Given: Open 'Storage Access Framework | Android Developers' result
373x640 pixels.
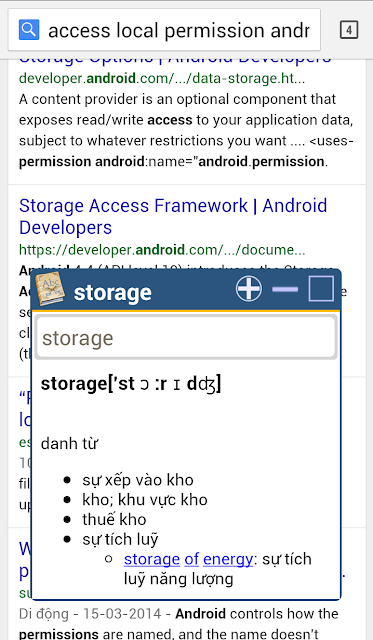Looking at the screenshot, I should pyautogui.click(x=173, y=216).
